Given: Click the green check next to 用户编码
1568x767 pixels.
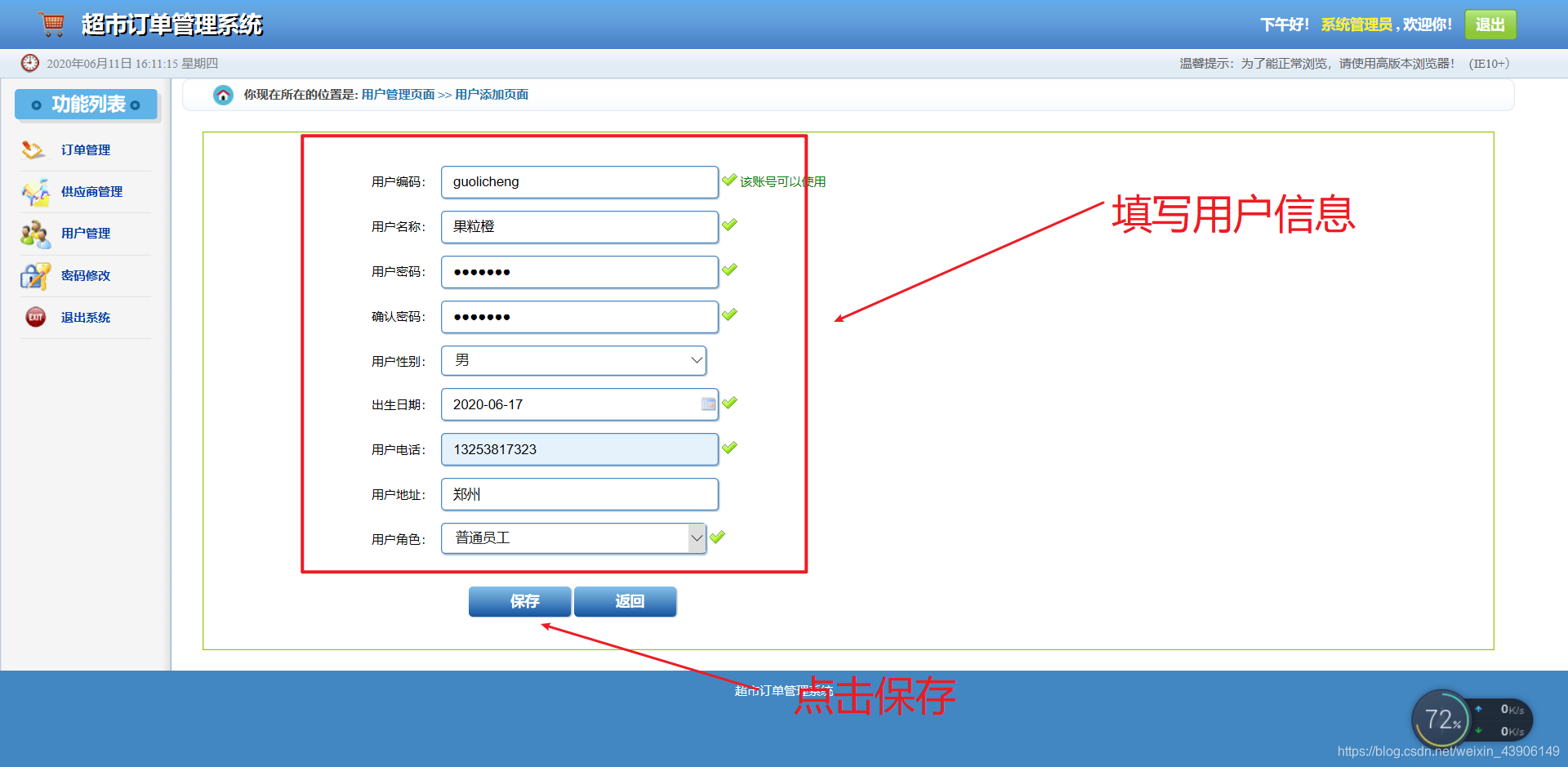Looking at the screenshot, I should coord(729,180).
